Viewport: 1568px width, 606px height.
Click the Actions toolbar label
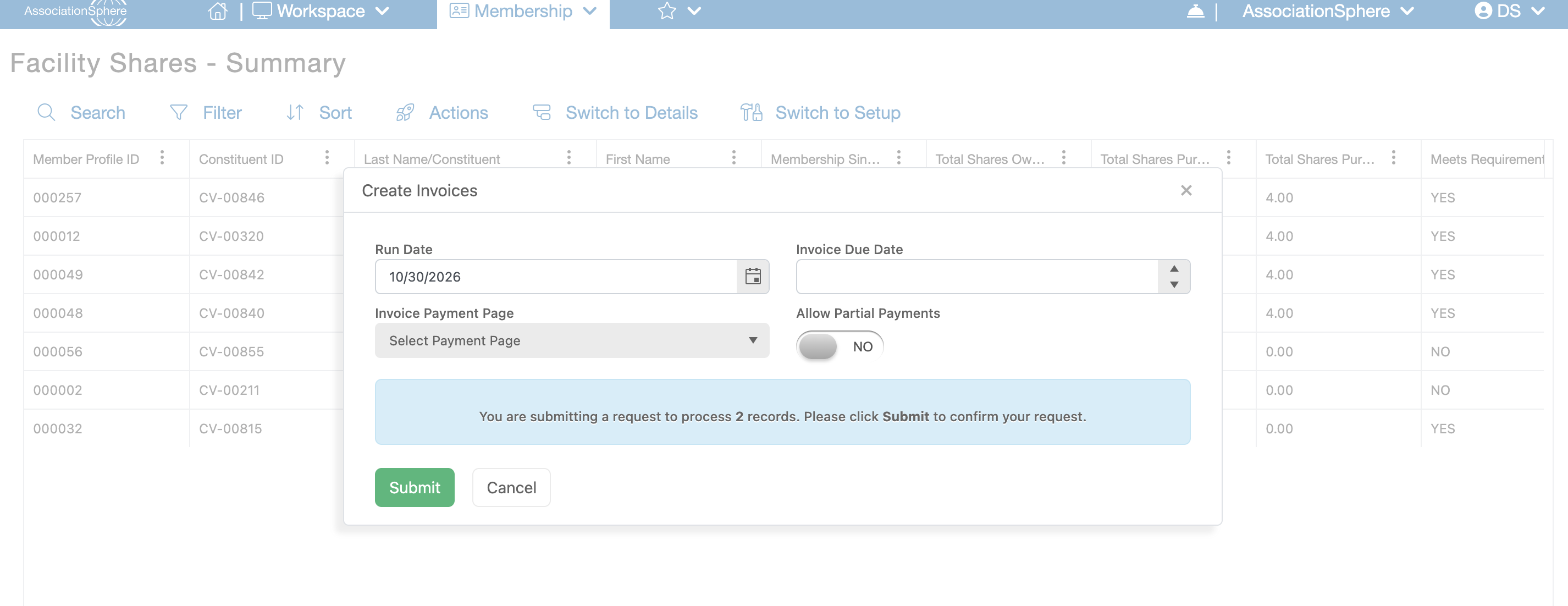coord(459,113)
